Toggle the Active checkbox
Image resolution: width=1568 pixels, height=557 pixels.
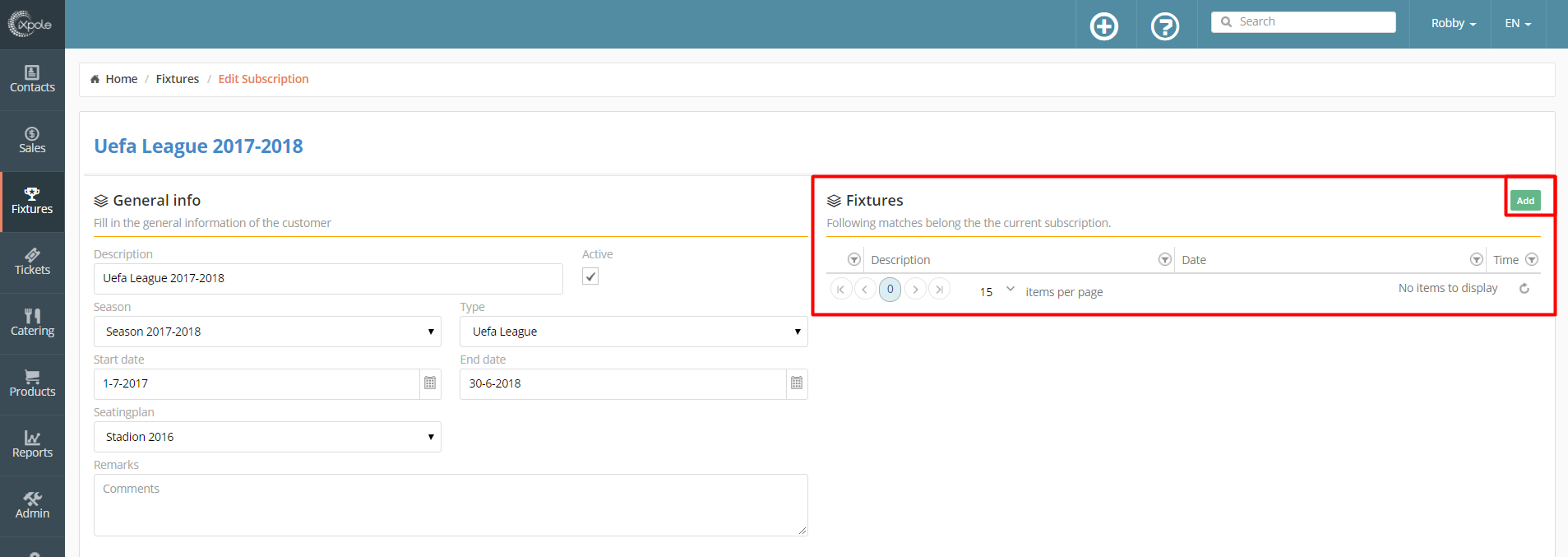coord(590,276)
